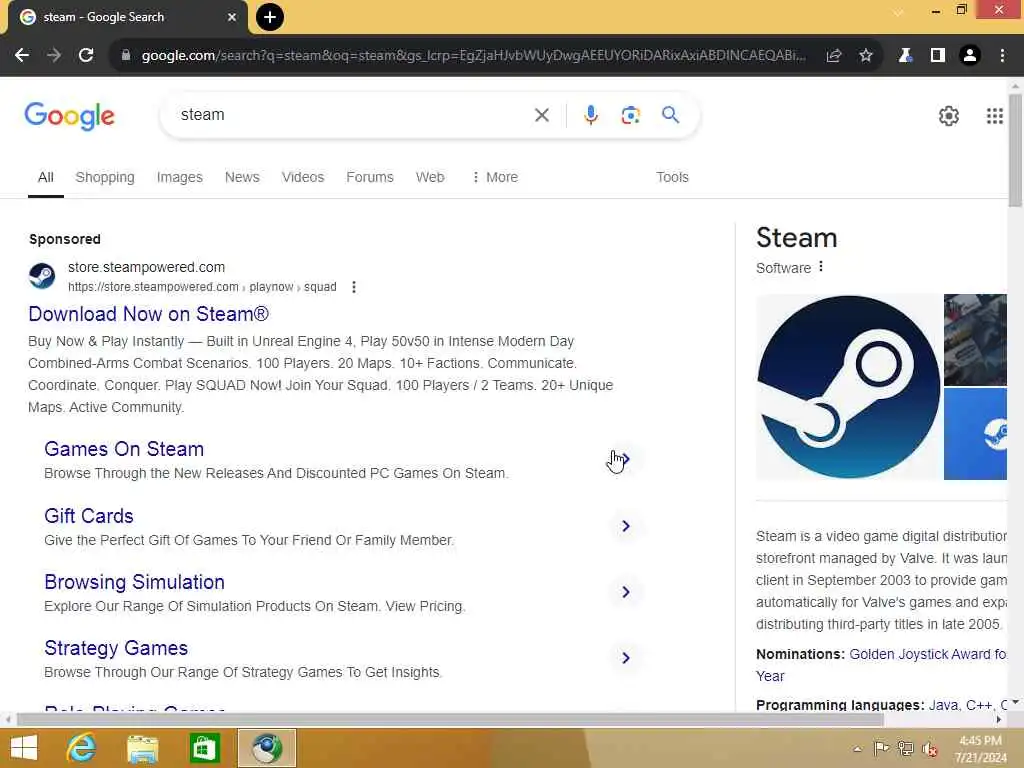
Task: Switch to the Videos tab
Action: [x=303, y=178]
